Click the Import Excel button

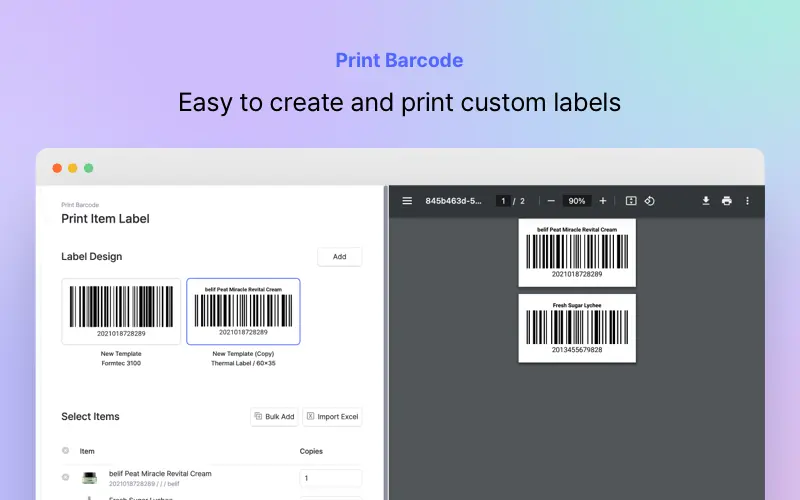(x=332, y=416)
